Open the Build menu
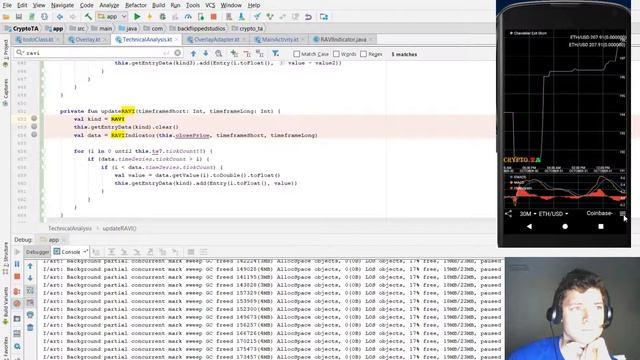This screenshot has width=640, height=360. point(158,5)
